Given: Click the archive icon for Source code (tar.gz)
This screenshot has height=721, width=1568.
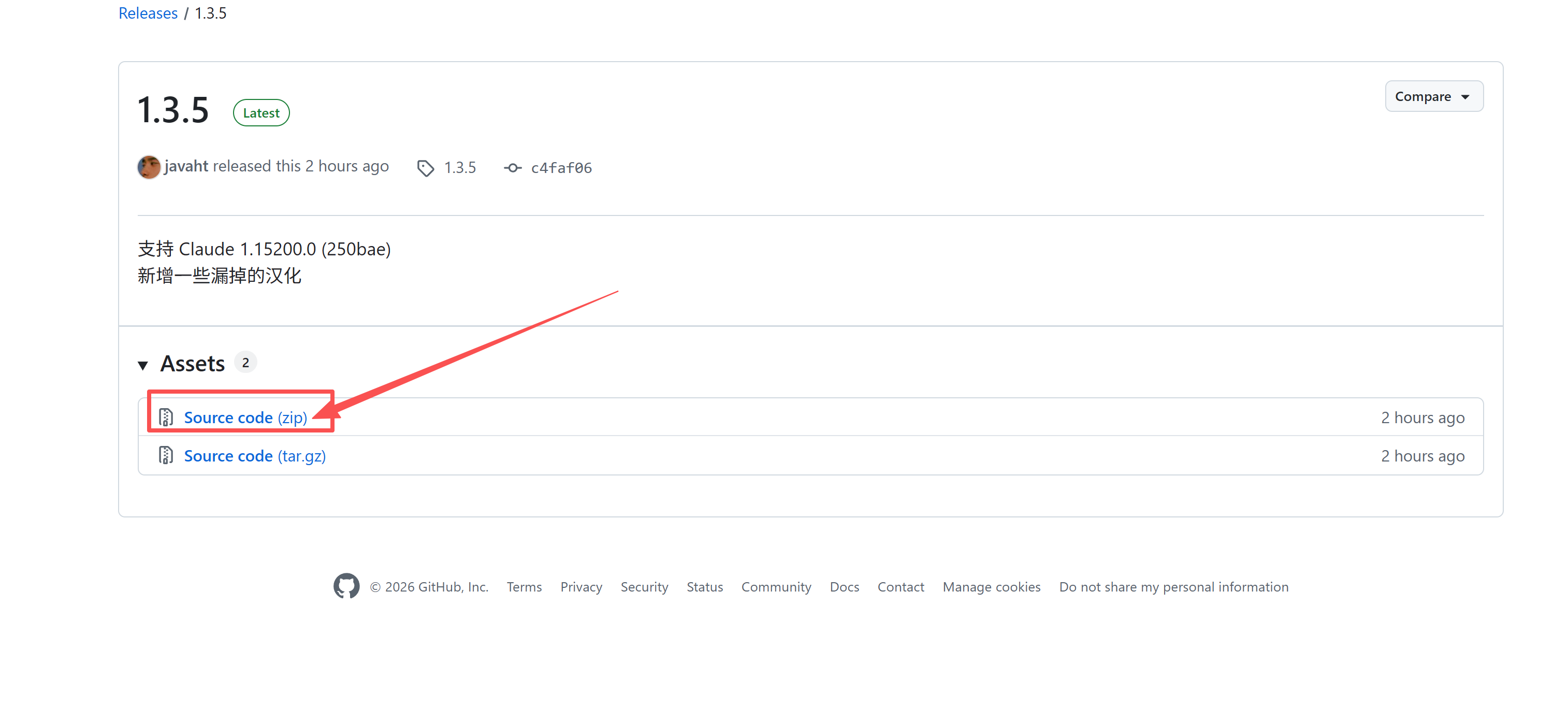Looking at the screenshot, I should point(166,455).
